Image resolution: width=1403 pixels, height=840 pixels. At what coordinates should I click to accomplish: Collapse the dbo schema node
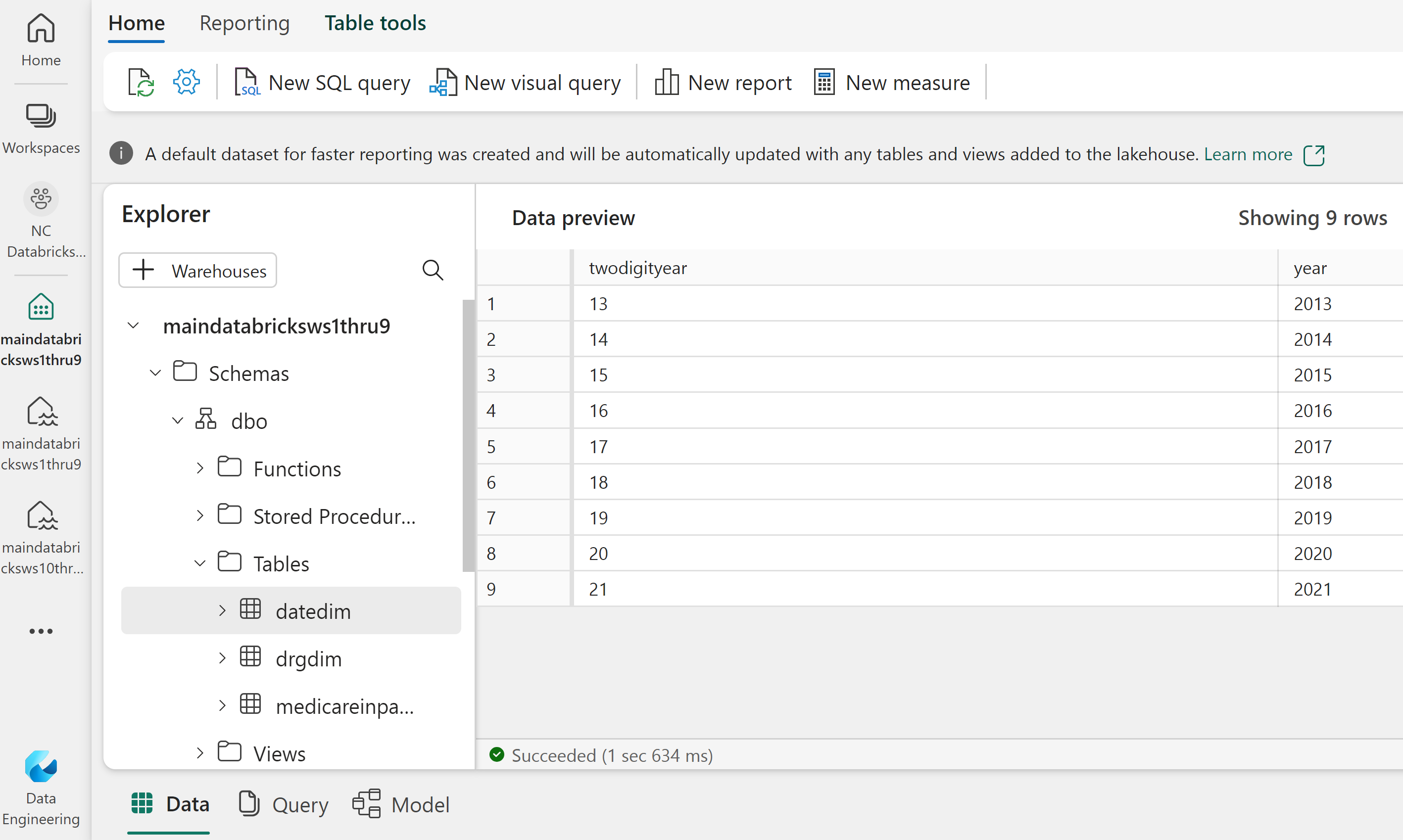point(178,420)
